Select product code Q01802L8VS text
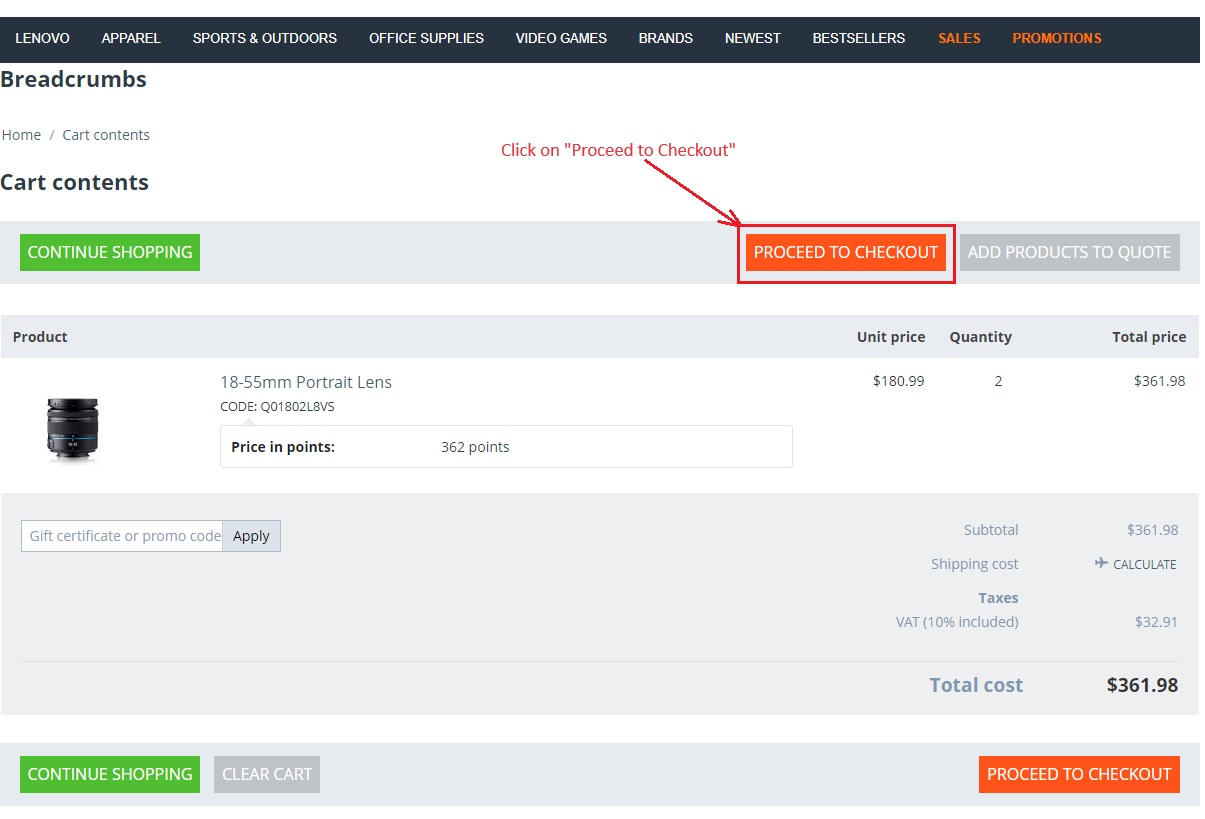The width and height of the screenshot is (1205, 819). (299, 407)
